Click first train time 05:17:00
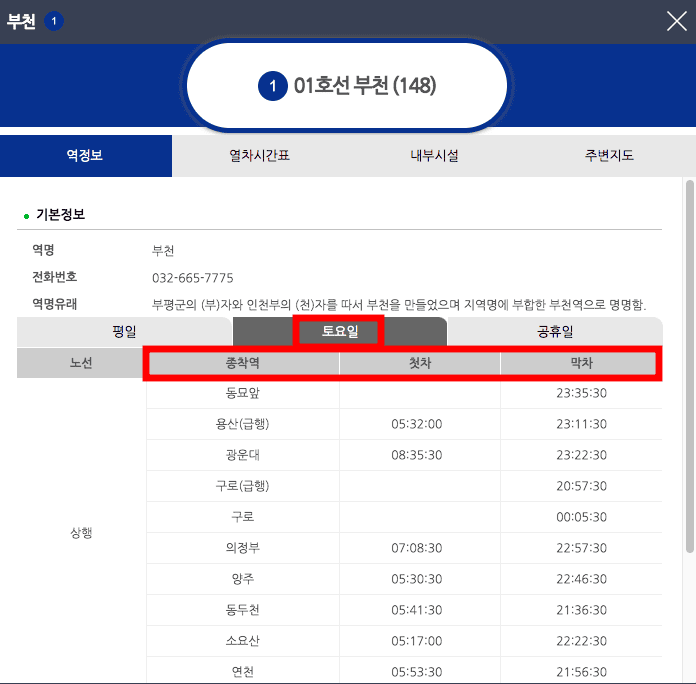The height and width of the screenshot is (684, 696). pos(416,641)
